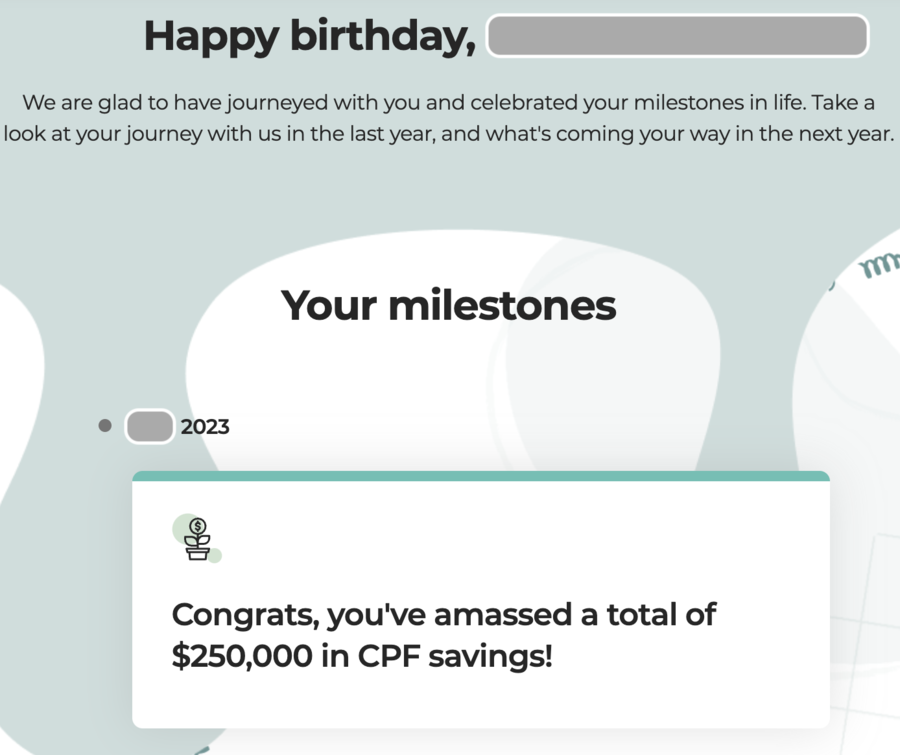
Task: Click the Your milestones heading
Action: coord(449,305)
